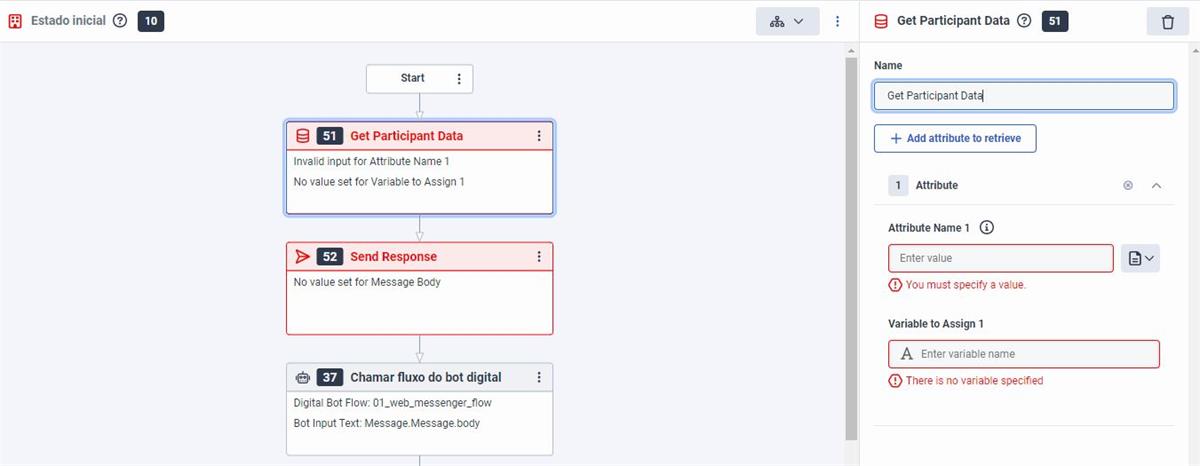
Task: Open Send Response node options menu
Action: pos(538,257)
